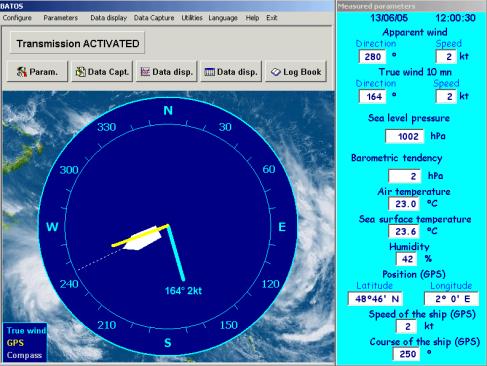
Task: Open the Configure menu
Action: click(17, 18)
